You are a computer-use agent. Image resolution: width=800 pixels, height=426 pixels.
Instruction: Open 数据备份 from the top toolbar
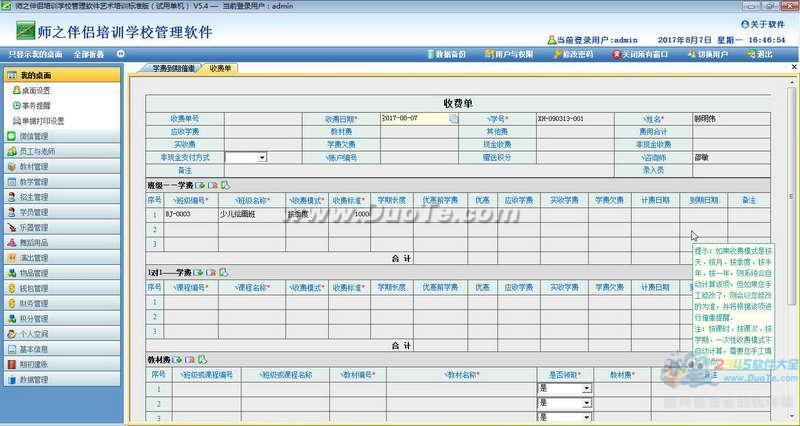tap(446, 54)
